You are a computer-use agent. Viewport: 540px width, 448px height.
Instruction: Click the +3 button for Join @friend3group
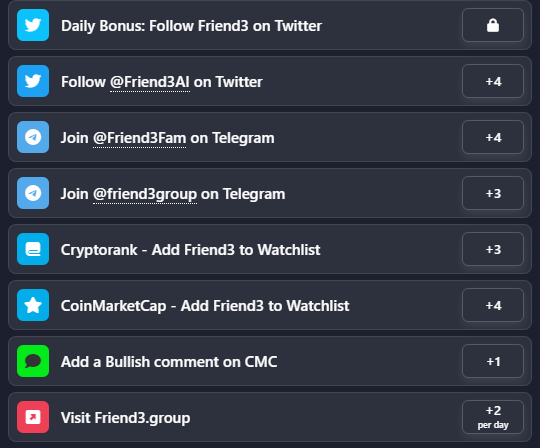(493, 193)
